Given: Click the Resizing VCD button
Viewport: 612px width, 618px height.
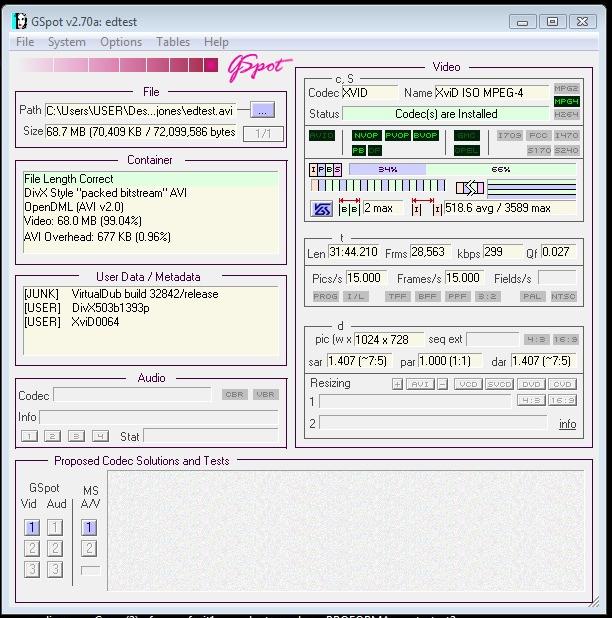Looking at the screenshot, I should (x=468, y=384).
